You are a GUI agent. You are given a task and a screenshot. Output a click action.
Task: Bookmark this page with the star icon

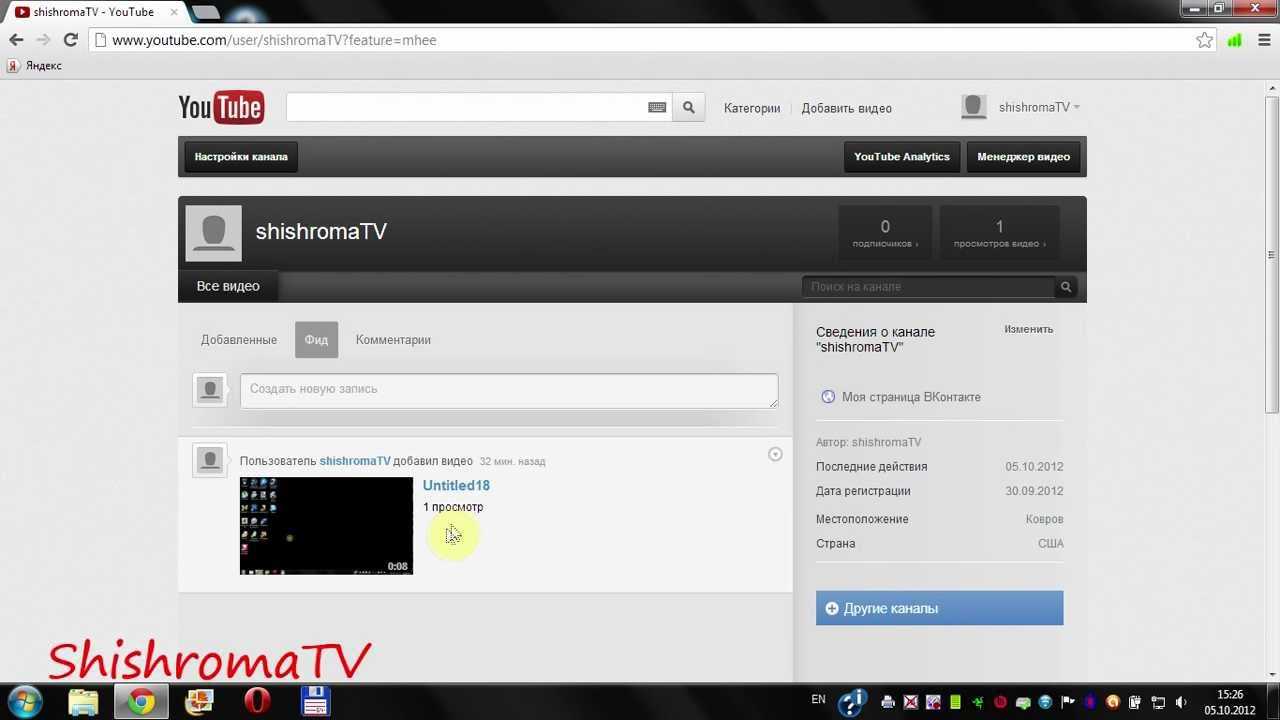1204,40
